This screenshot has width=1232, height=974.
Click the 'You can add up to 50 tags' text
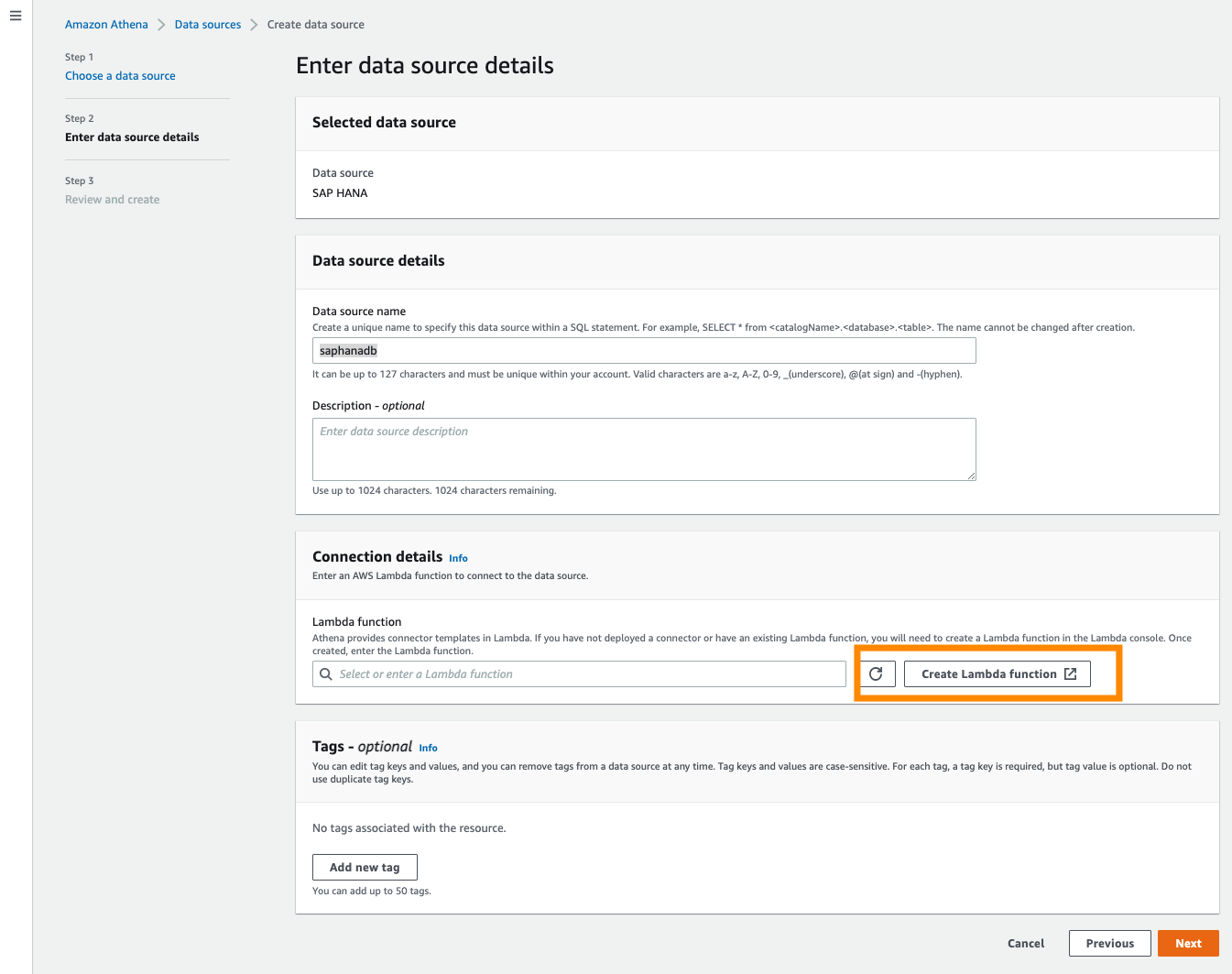point(372,892)
